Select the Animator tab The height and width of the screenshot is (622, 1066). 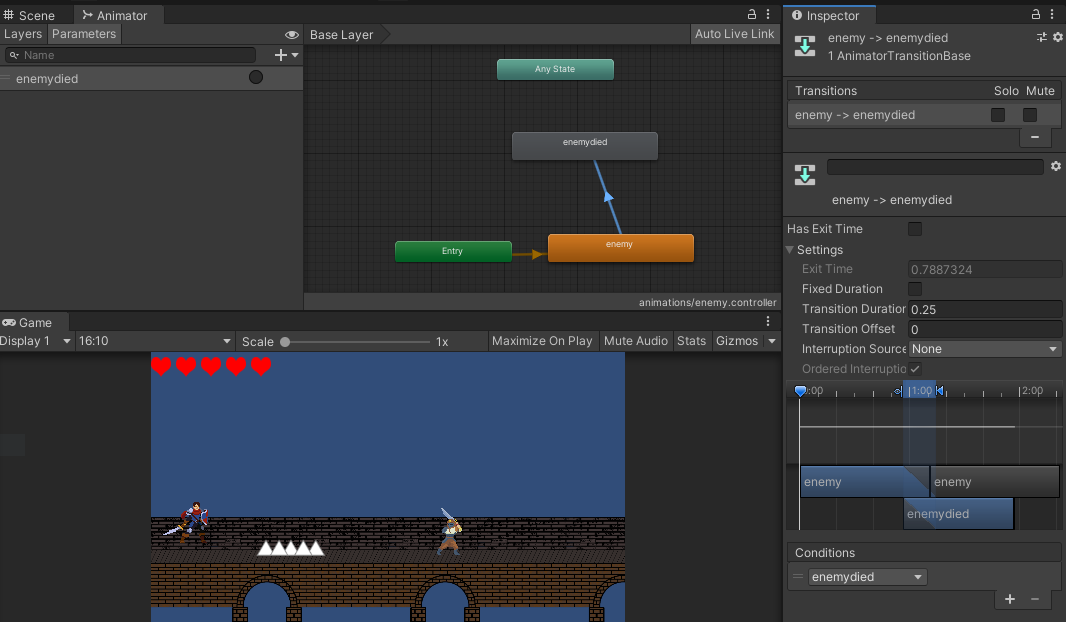(x=114, y=15)
